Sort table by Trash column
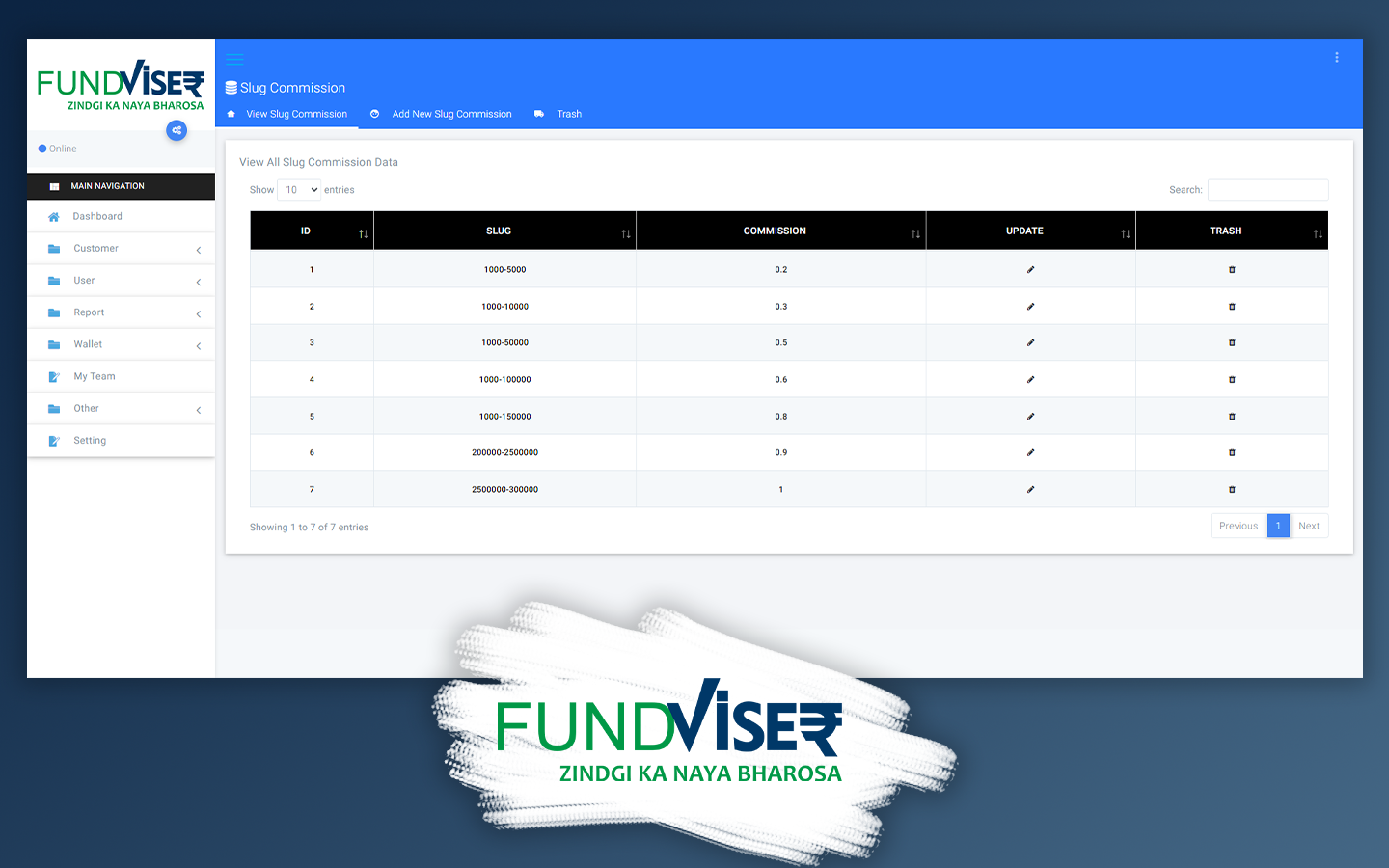Screen dimensions: 1389x868 1232,231
